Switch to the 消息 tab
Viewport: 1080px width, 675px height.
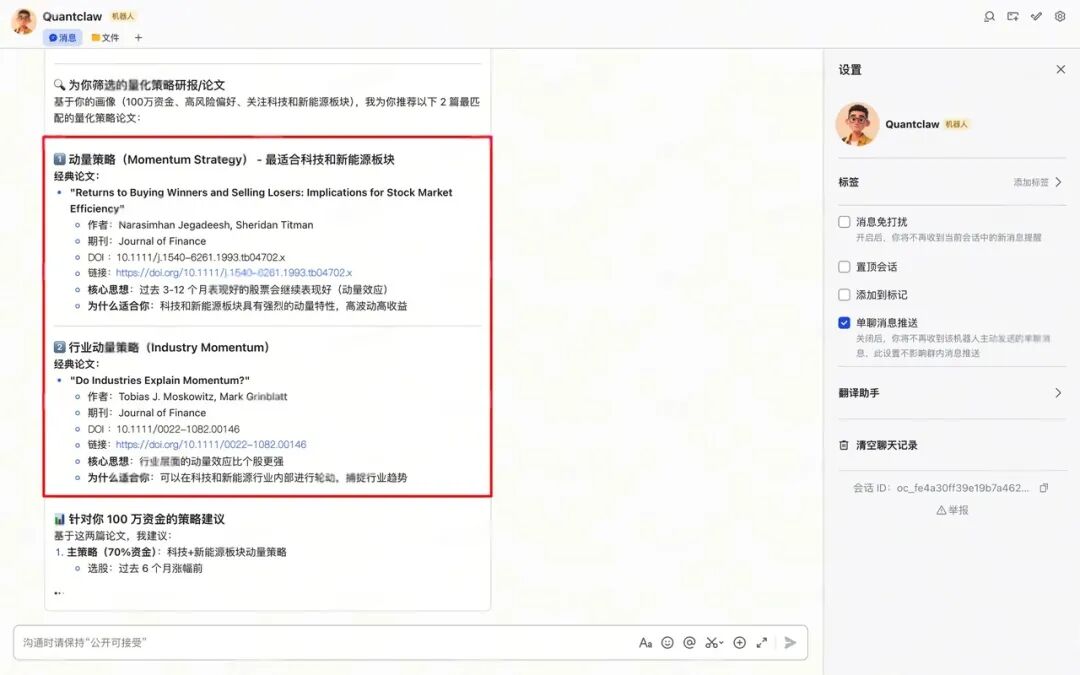pyautogui.click(x=63, y=38)
